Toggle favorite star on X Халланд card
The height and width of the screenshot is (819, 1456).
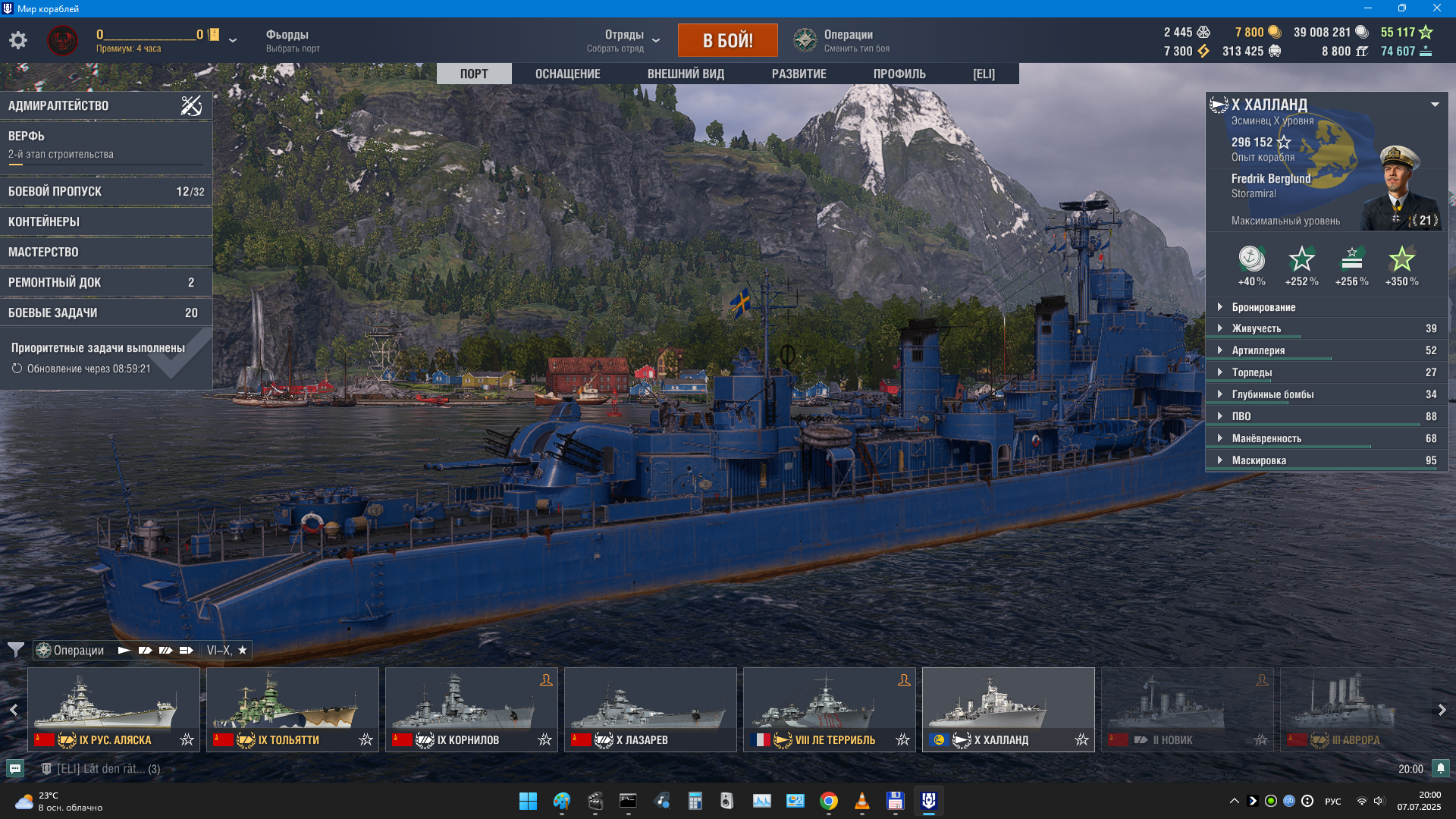click(1081, 739)
